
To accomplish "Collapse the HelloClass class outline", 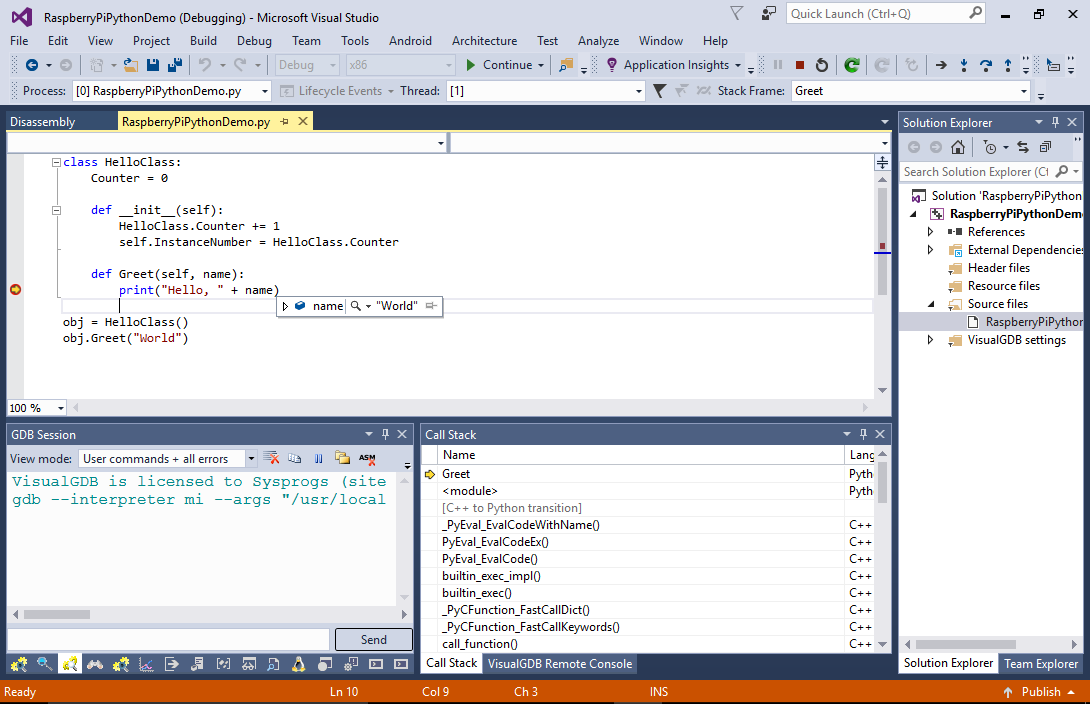I will pos(56,163).
